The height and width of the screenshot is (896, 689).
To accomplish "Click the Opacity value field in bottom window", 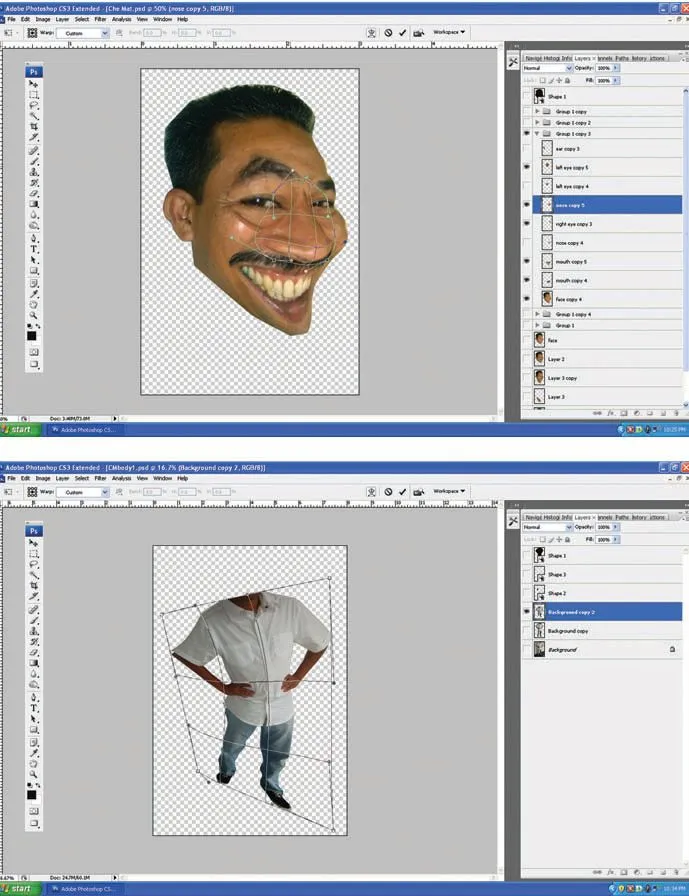I will point(604,527).
